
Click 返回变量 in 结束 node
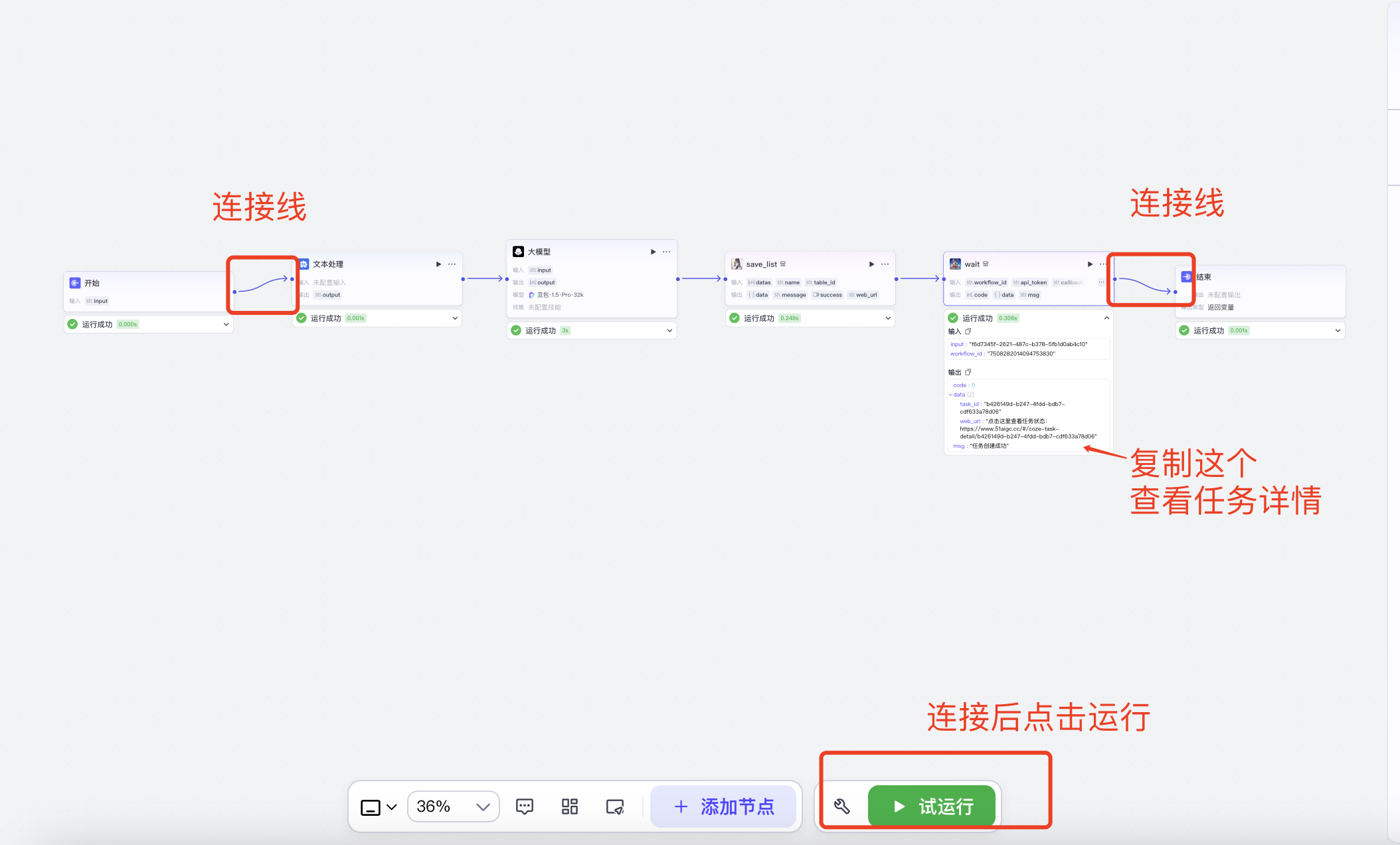point(1221,308)
